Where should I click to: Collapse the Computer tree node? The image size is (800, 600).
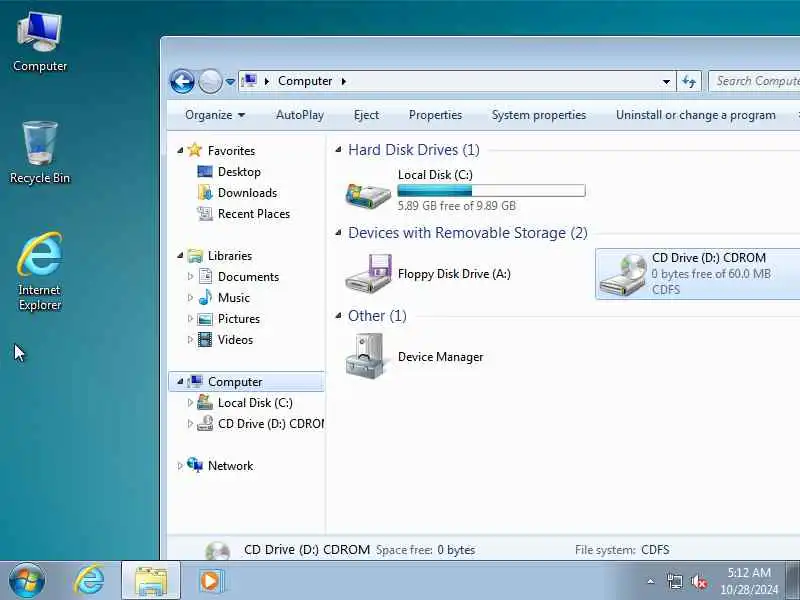(x=180, y=382)
